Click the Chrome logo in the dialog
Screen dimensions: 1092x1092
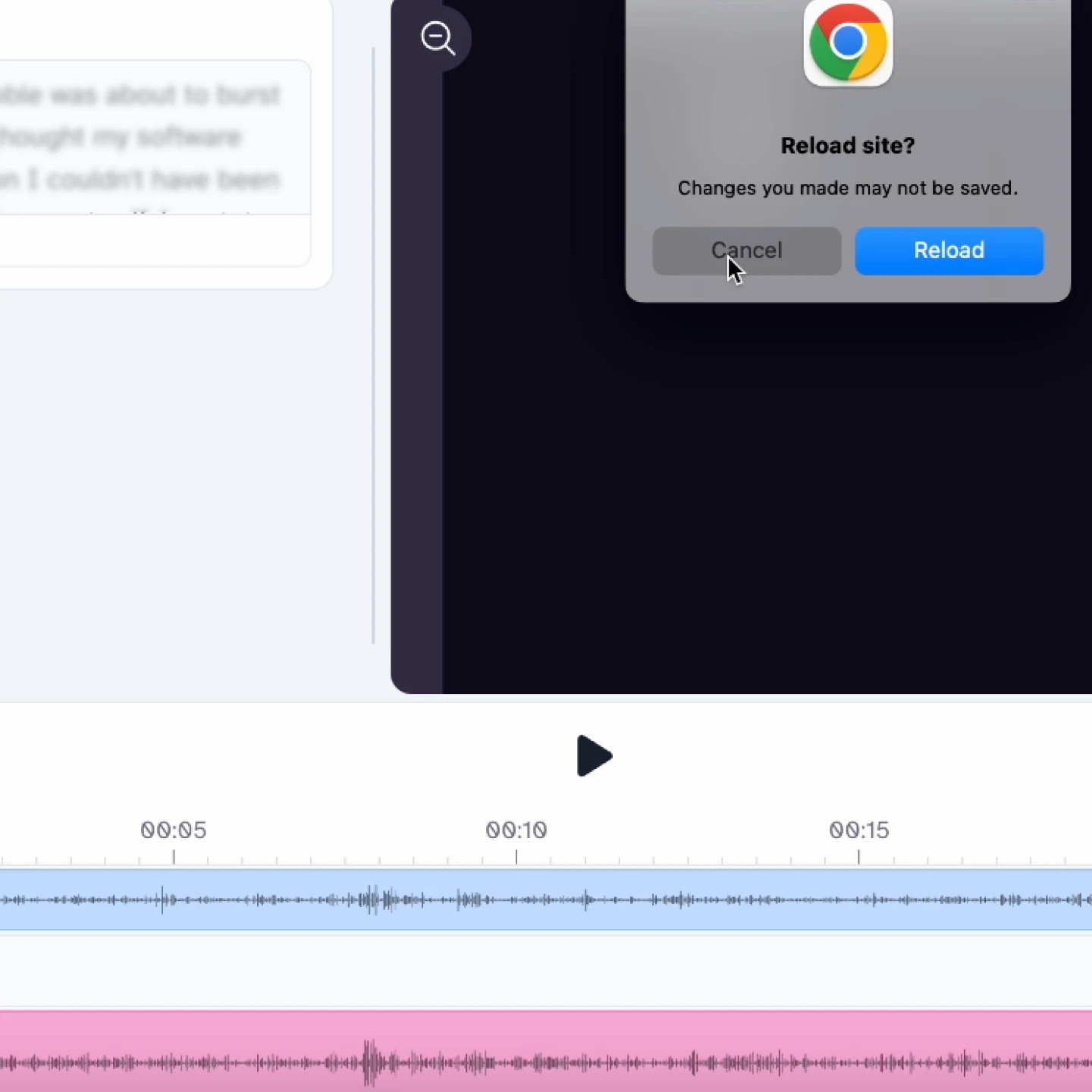(x=847, y=42)
